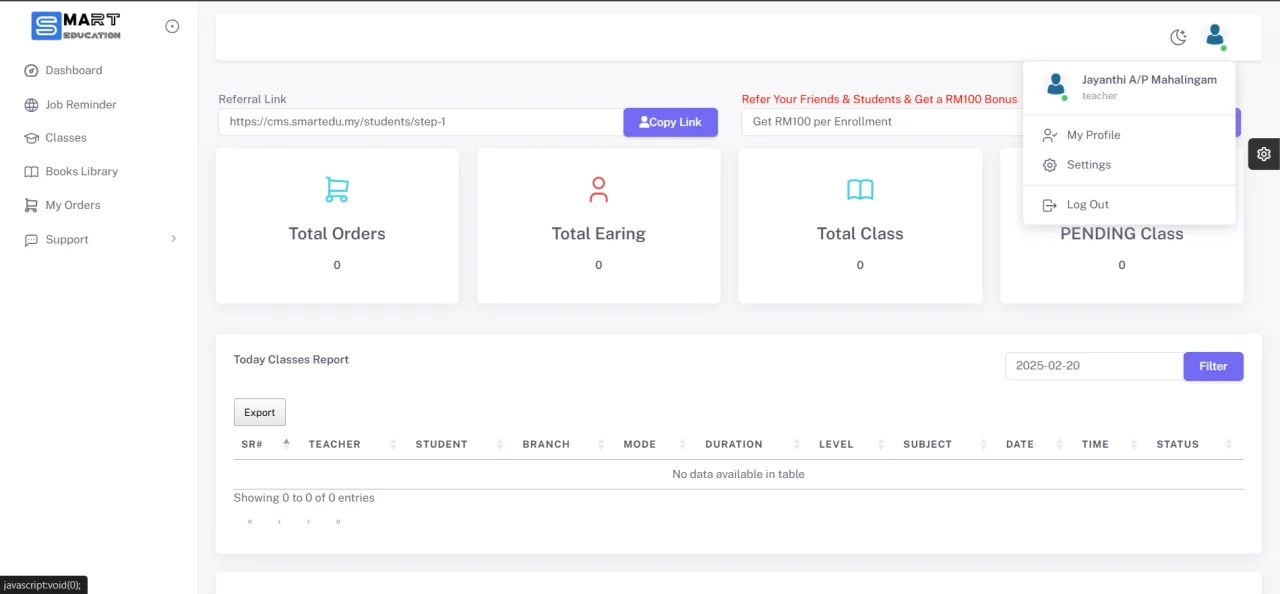Click the Jayanthi A/P Mahalingam name
The width and height of the screenshot is (1280, 594).
click(x=1149, y=80)
